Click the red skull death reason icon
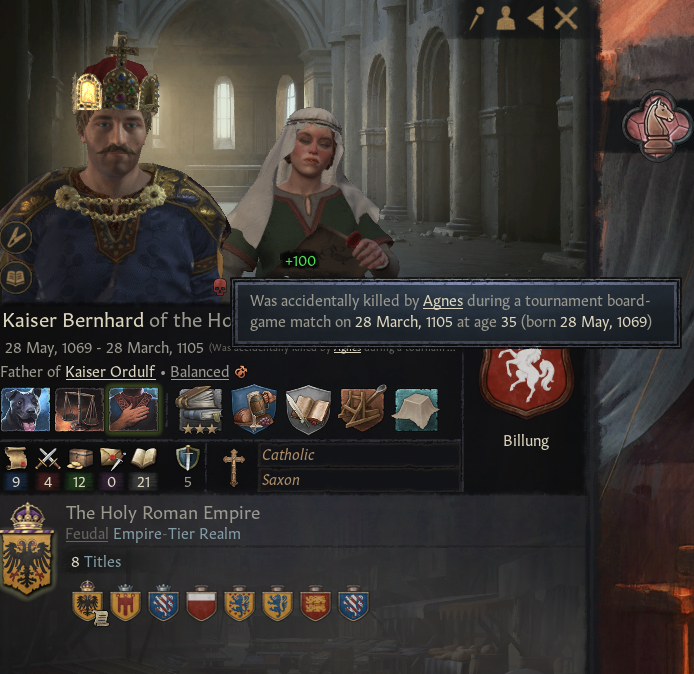 point(220,287)
